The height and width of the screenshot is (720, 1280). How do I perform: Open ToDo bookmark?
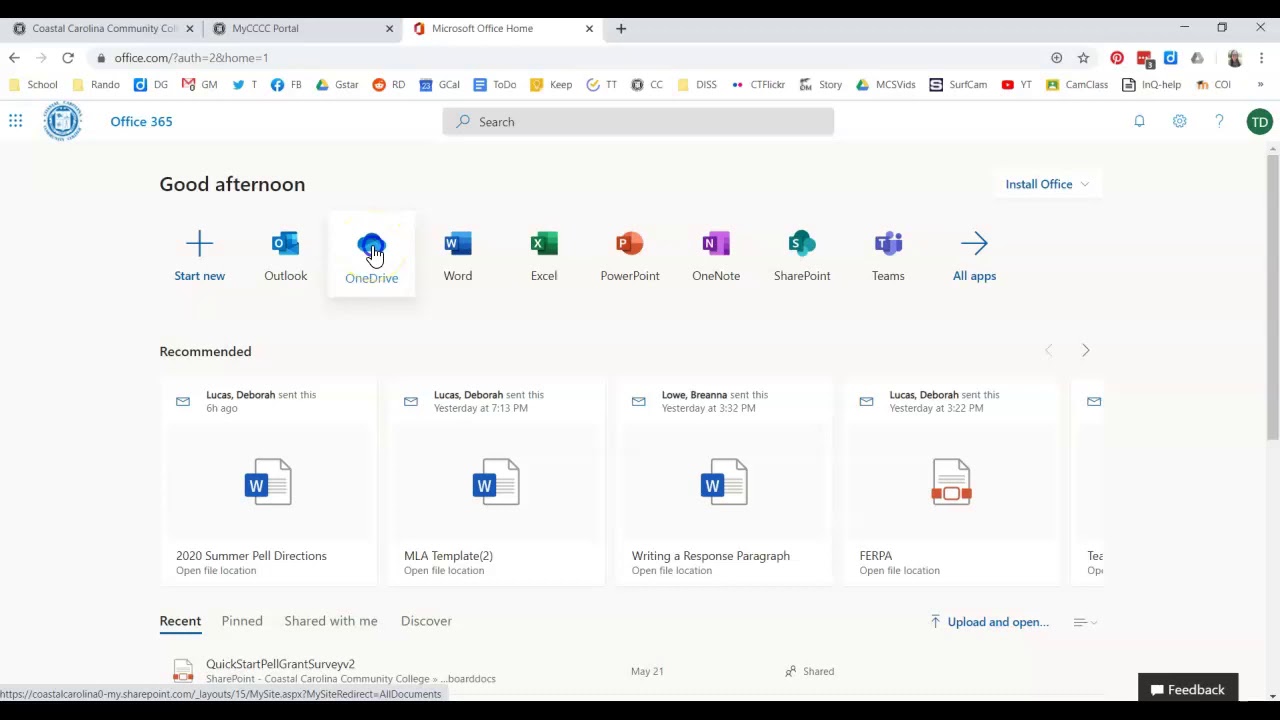[x=495, y=85]
